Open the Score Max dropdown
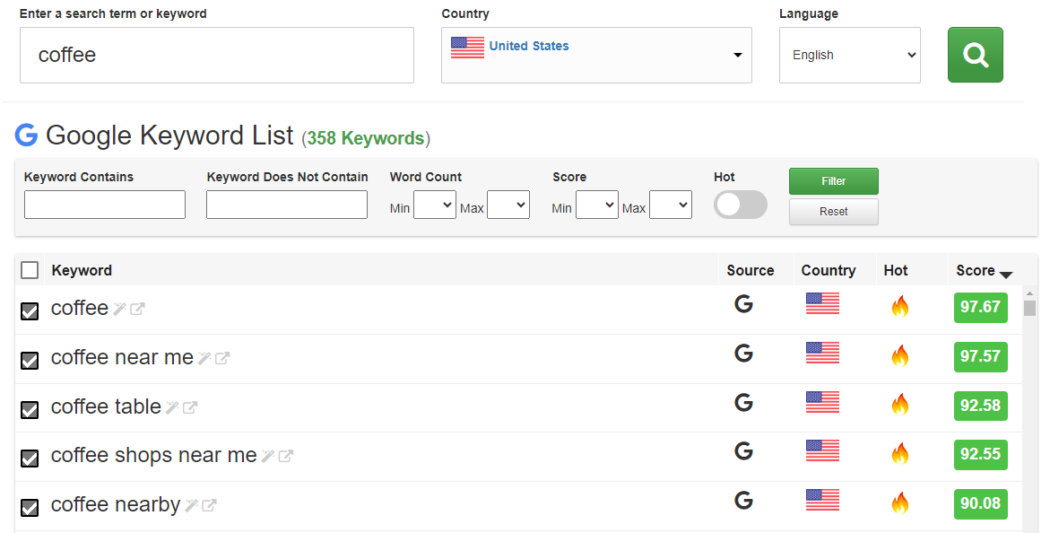 (670, 205)
